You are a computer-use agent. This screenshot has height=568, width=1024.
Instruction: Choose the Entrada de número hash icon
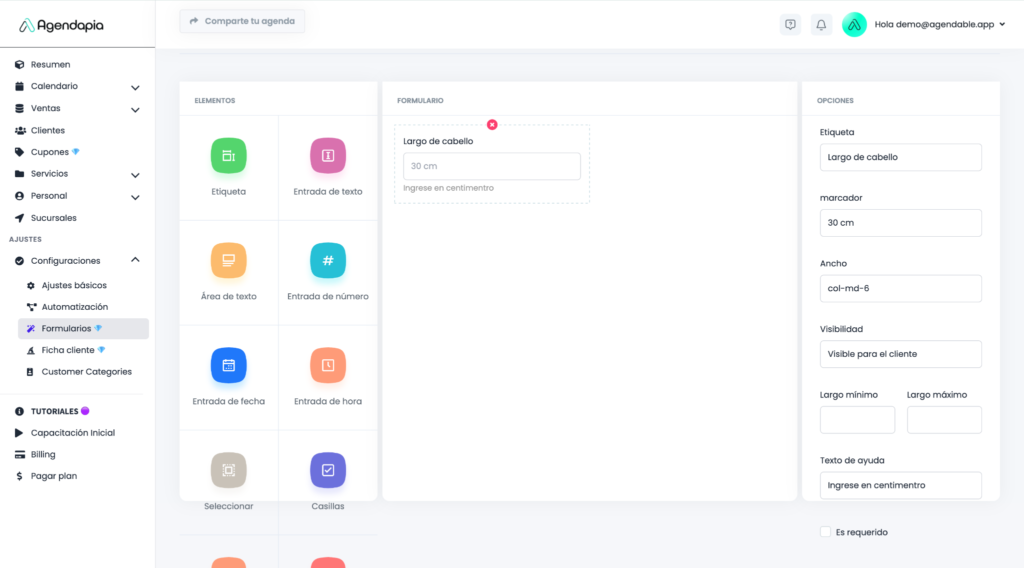(328, 260)
